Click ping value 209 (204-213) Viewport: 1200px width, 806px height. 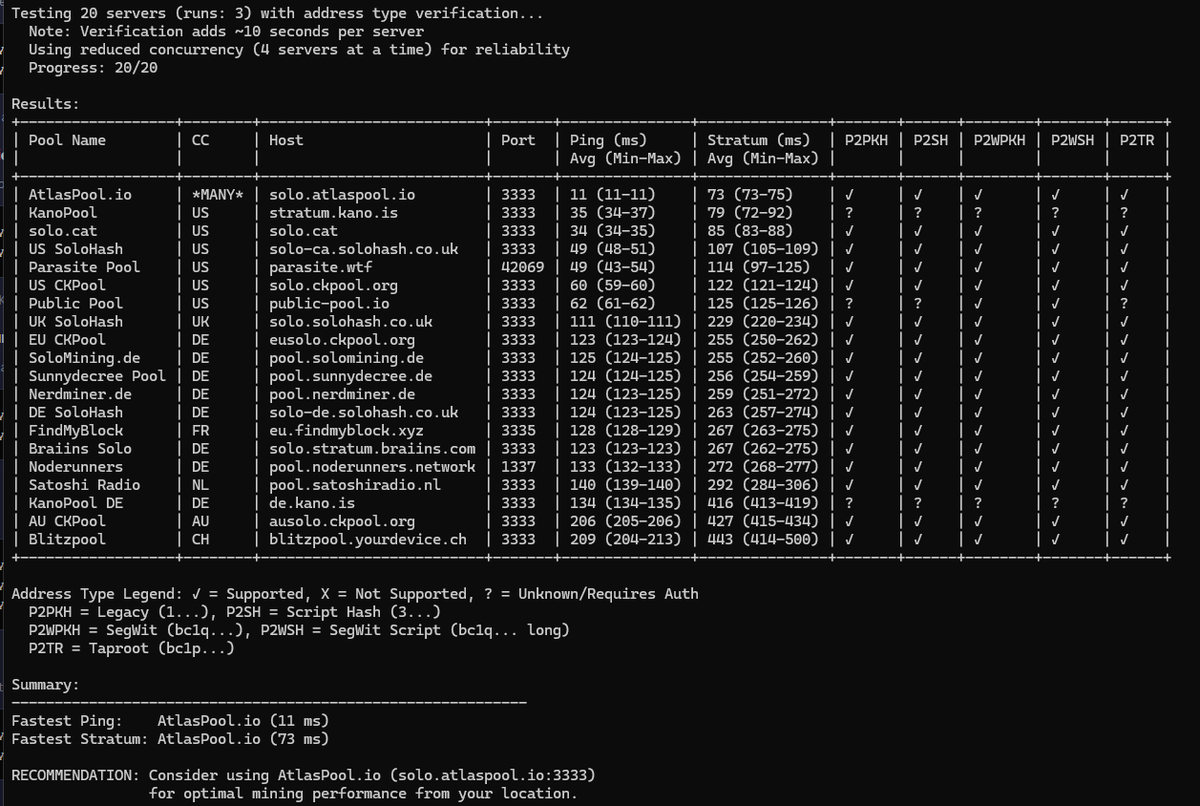pos(626,539)
